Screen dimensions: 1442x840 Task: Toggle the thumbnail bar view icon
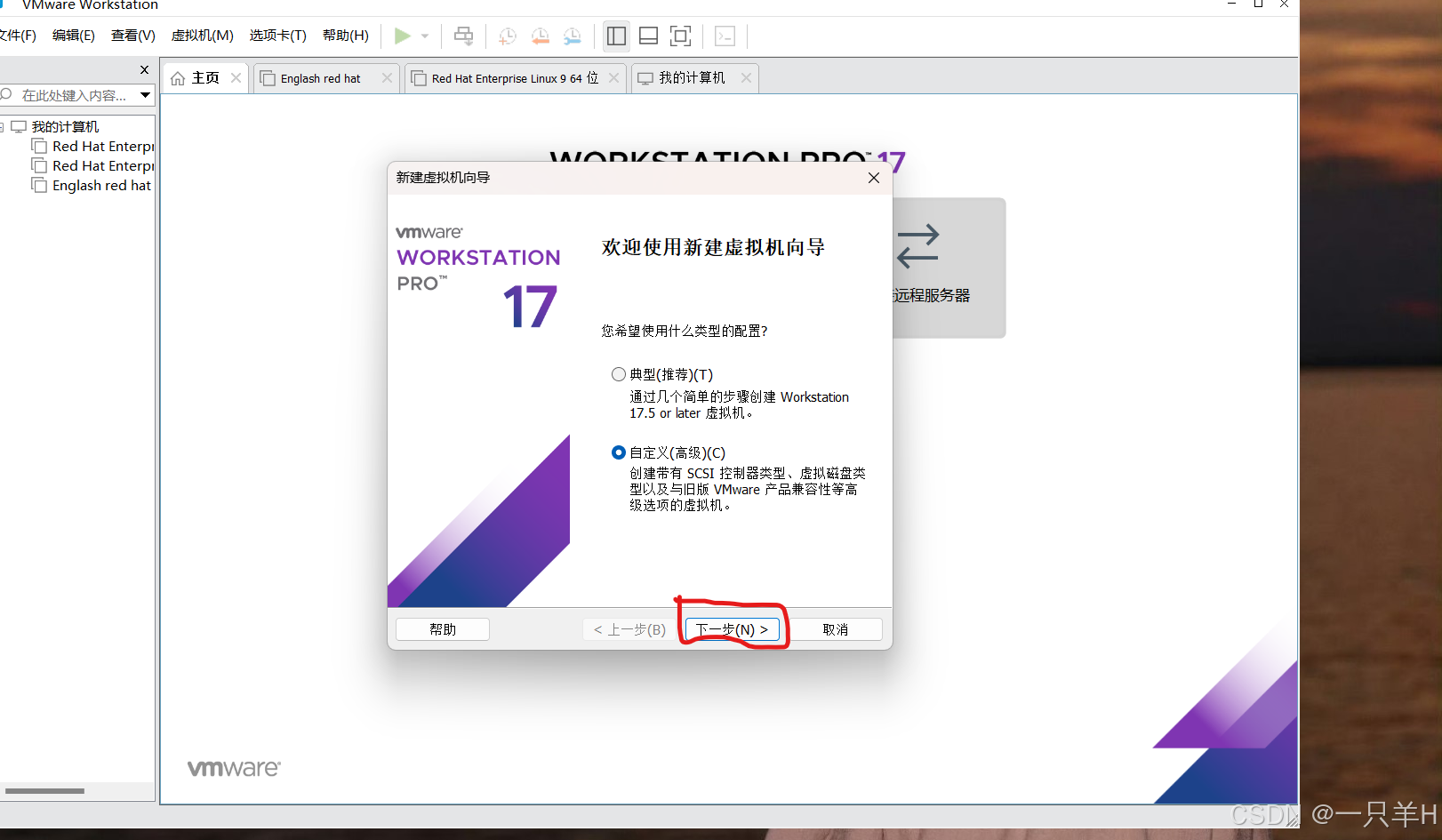point(649,36)
